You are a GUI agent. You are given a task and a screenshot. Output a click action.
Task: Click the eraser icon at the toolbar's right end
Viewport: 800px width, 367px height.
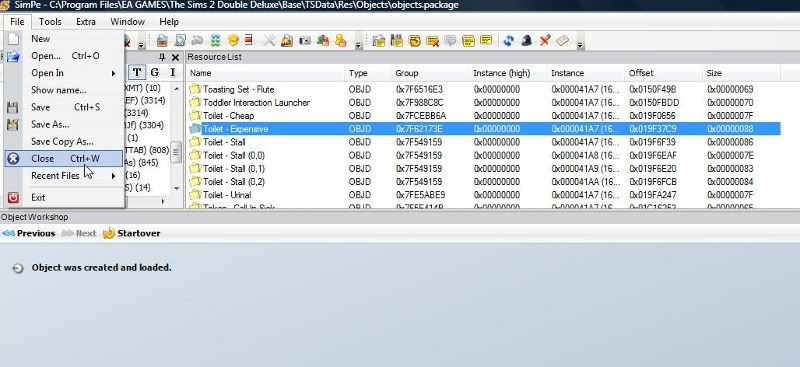point(563,40)
